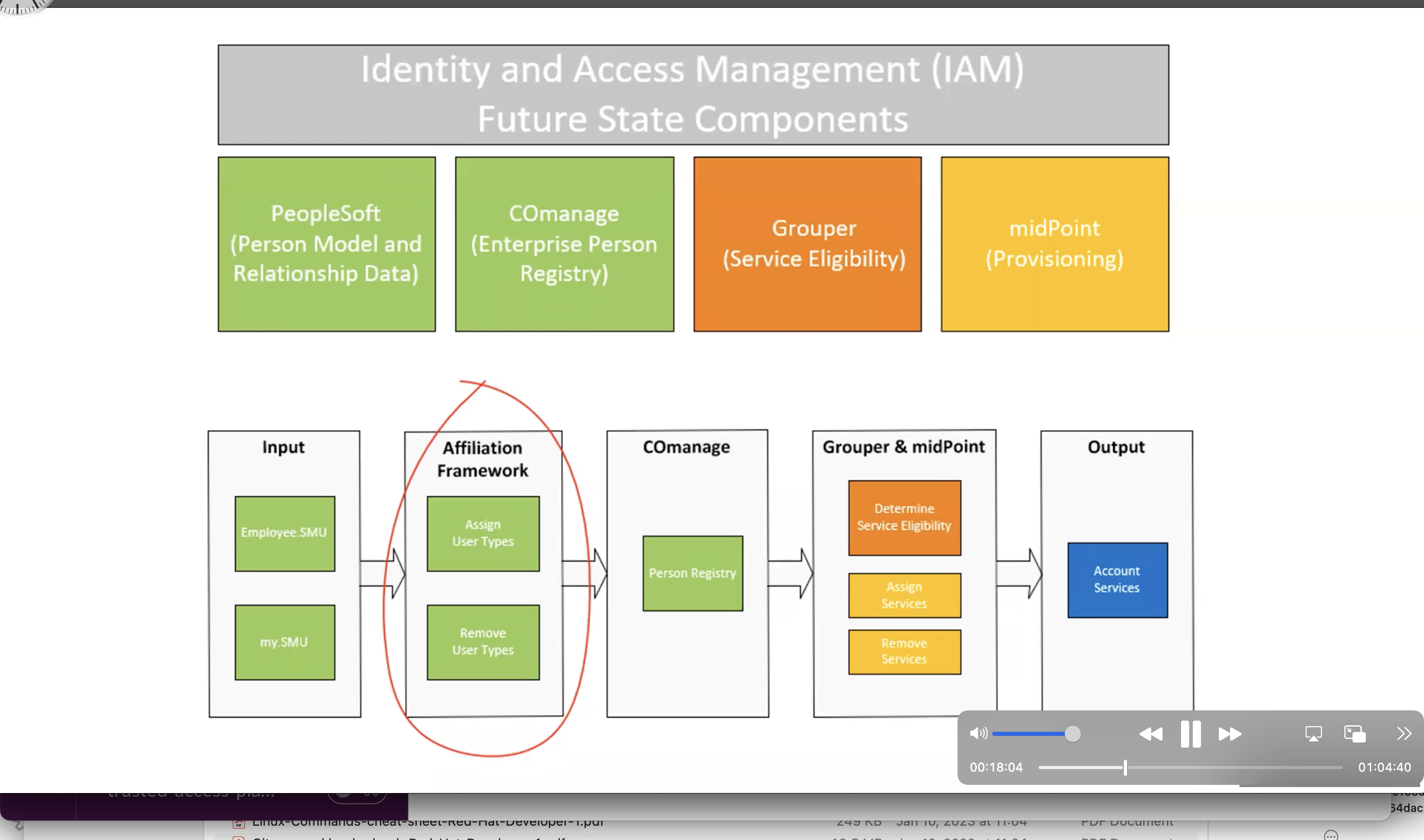1424x840 pixels.
Task: Click the Person Registry box
Action: pyautogui.click(x=693, y=573)
